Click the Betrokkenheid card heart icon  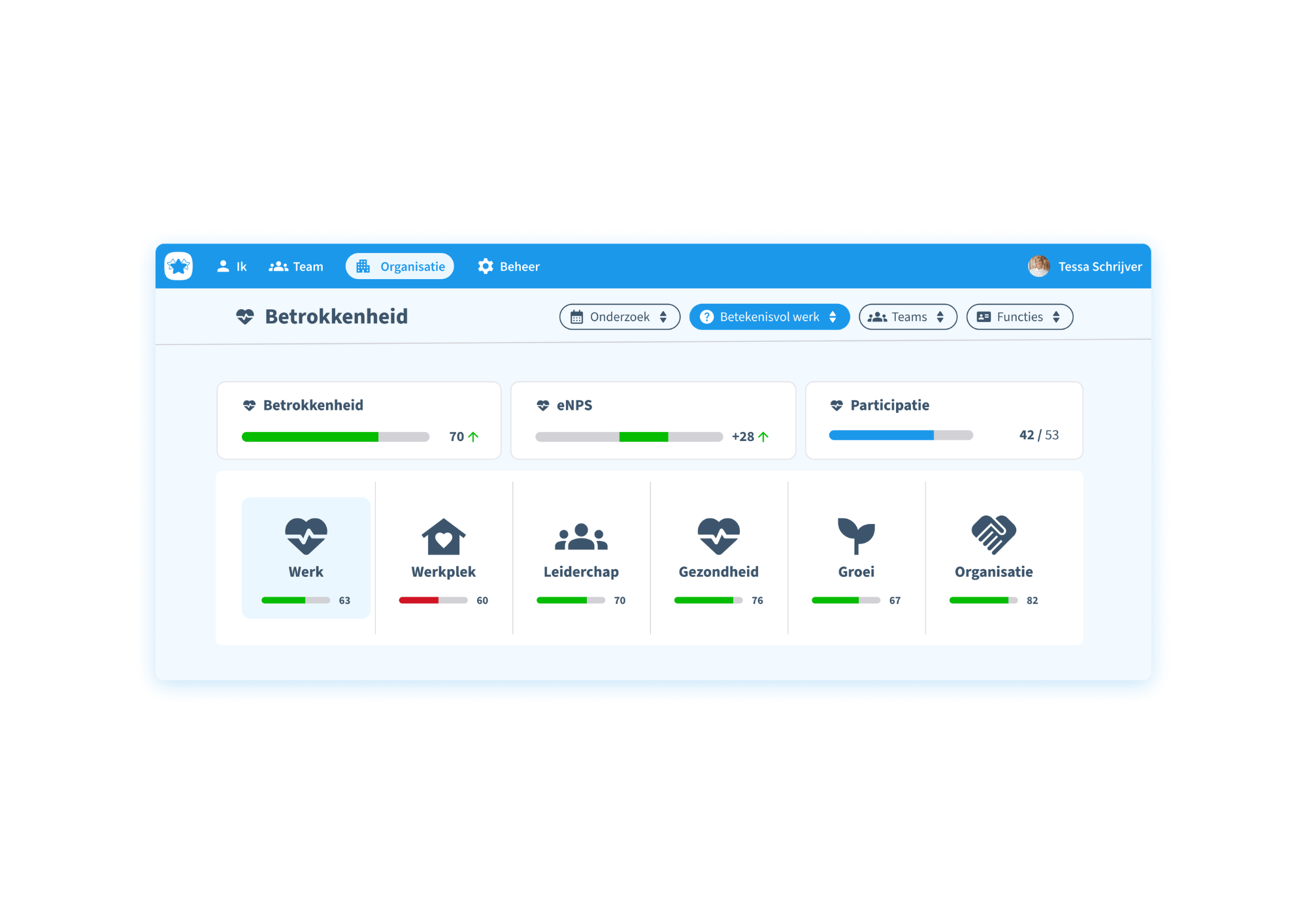point(249,406)
